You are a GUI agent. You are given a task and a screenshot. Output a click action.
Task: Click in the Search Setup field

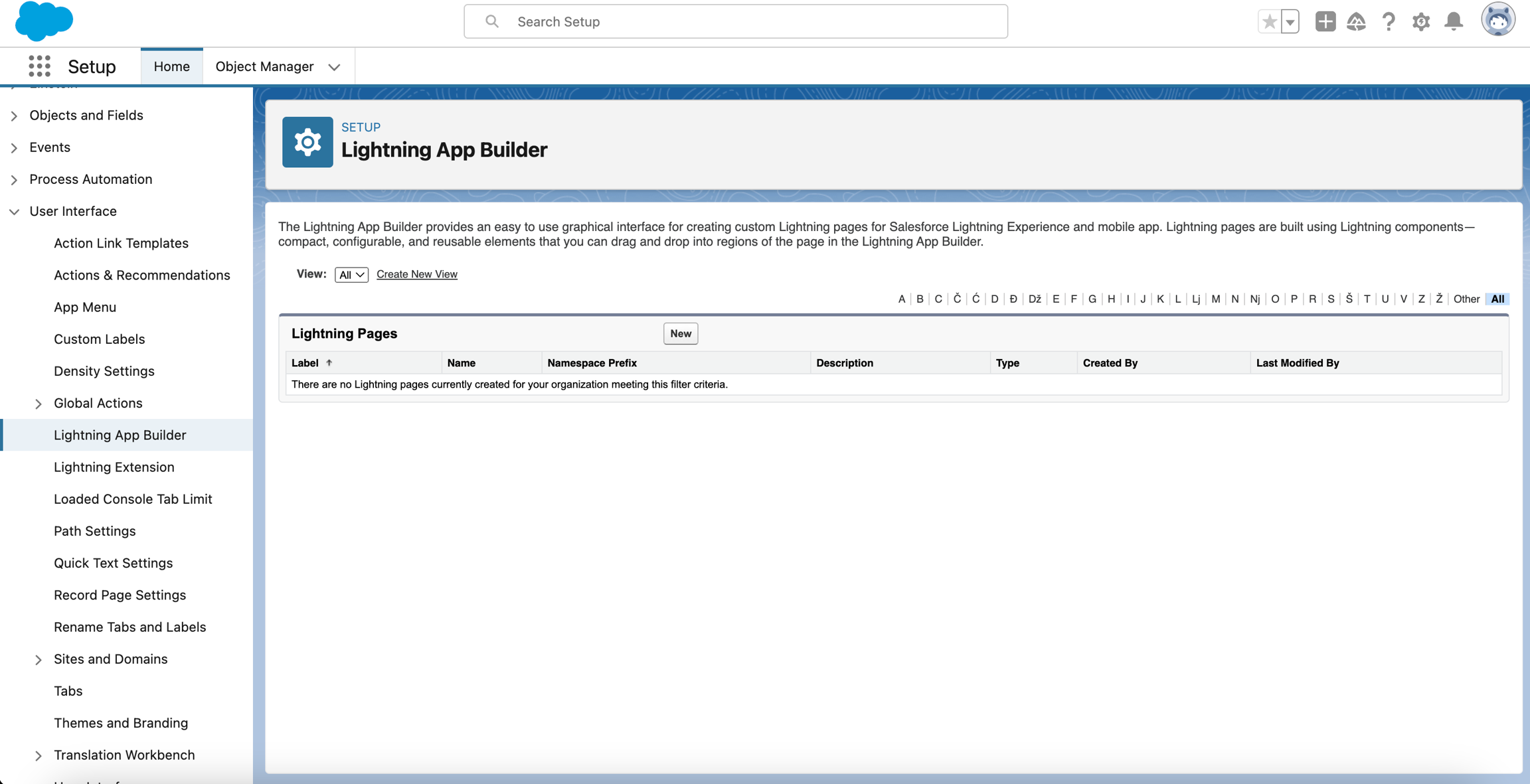pyautogui.click(x=735, y=22)
